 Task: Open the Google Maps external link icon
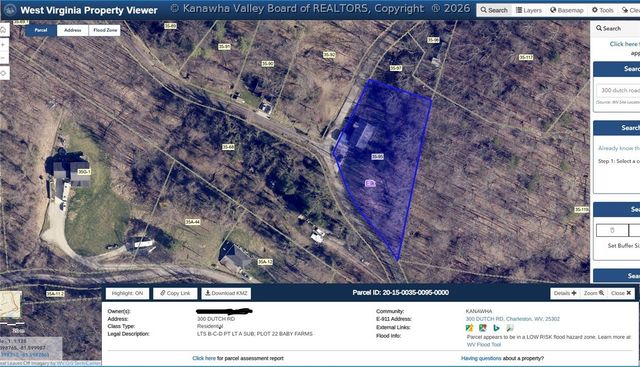[483, 327]
